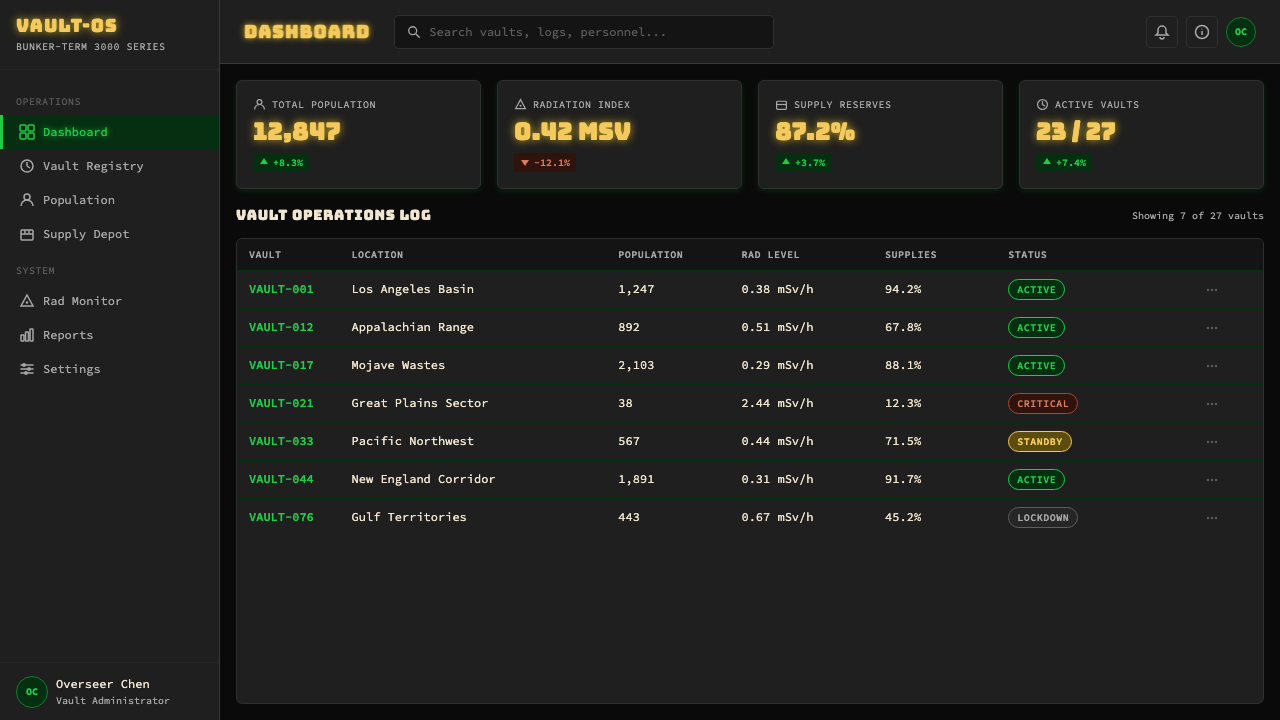
Task: Click the Status column header
Action: click(1027, 255)
